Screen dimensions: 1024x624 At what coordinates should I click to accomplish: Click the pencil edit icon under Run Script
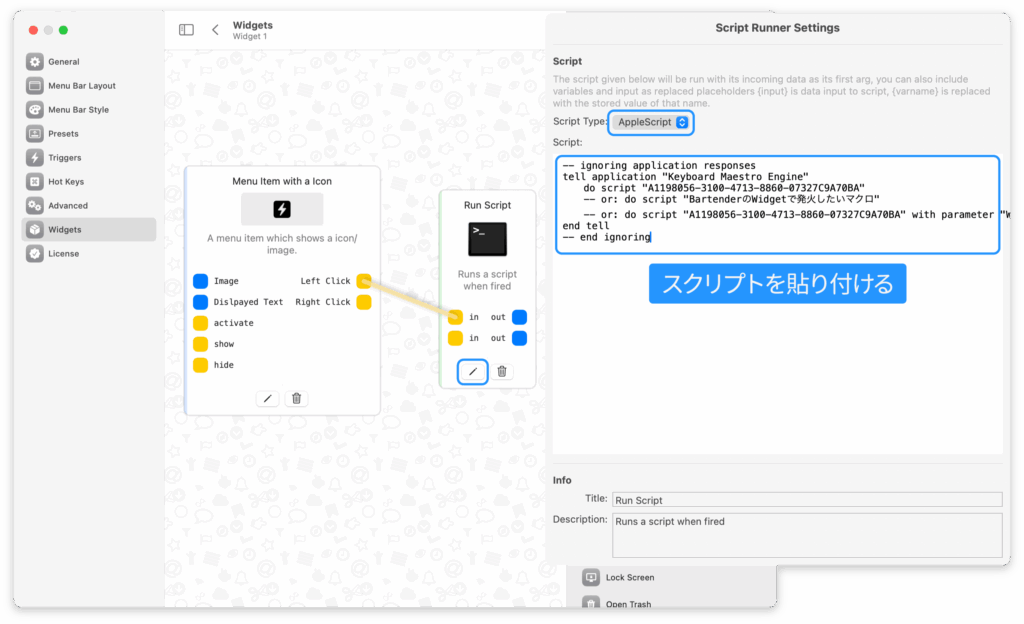[473, 372]
